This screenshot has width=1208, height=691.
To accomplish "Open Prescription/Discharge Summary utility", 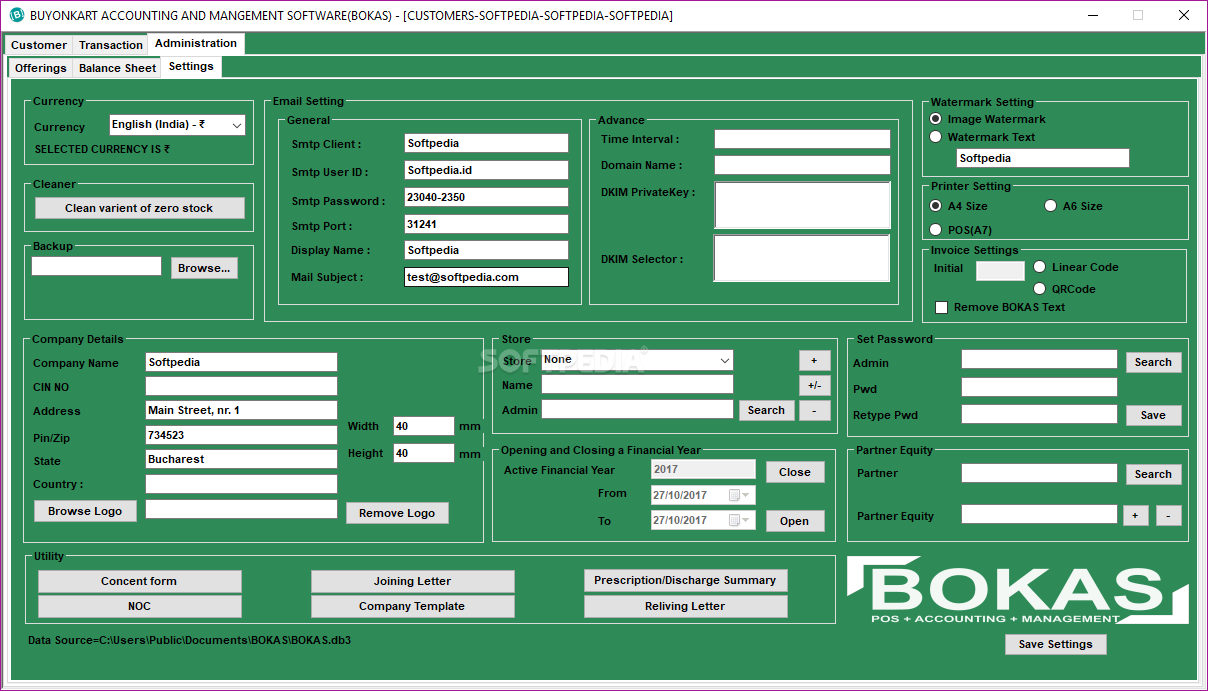I will click(x=685, y=580).
